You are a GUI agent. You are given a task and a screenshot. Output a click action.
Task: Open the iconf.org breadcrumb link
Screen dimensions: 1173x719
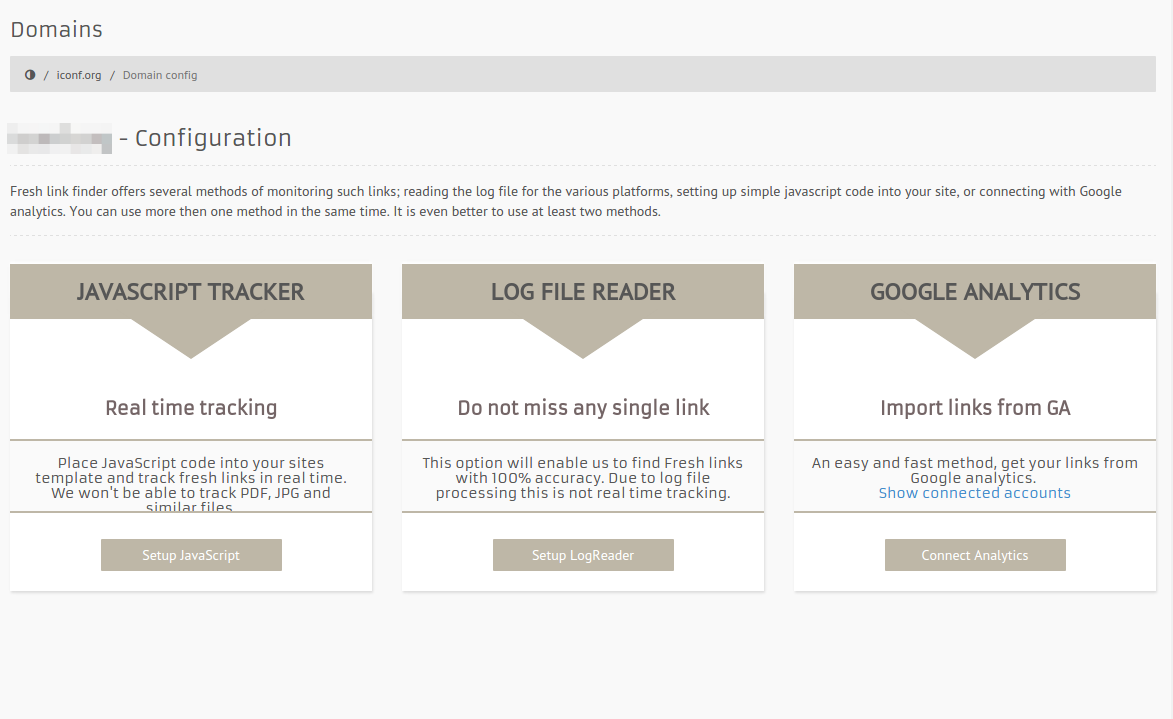point(79,75)
